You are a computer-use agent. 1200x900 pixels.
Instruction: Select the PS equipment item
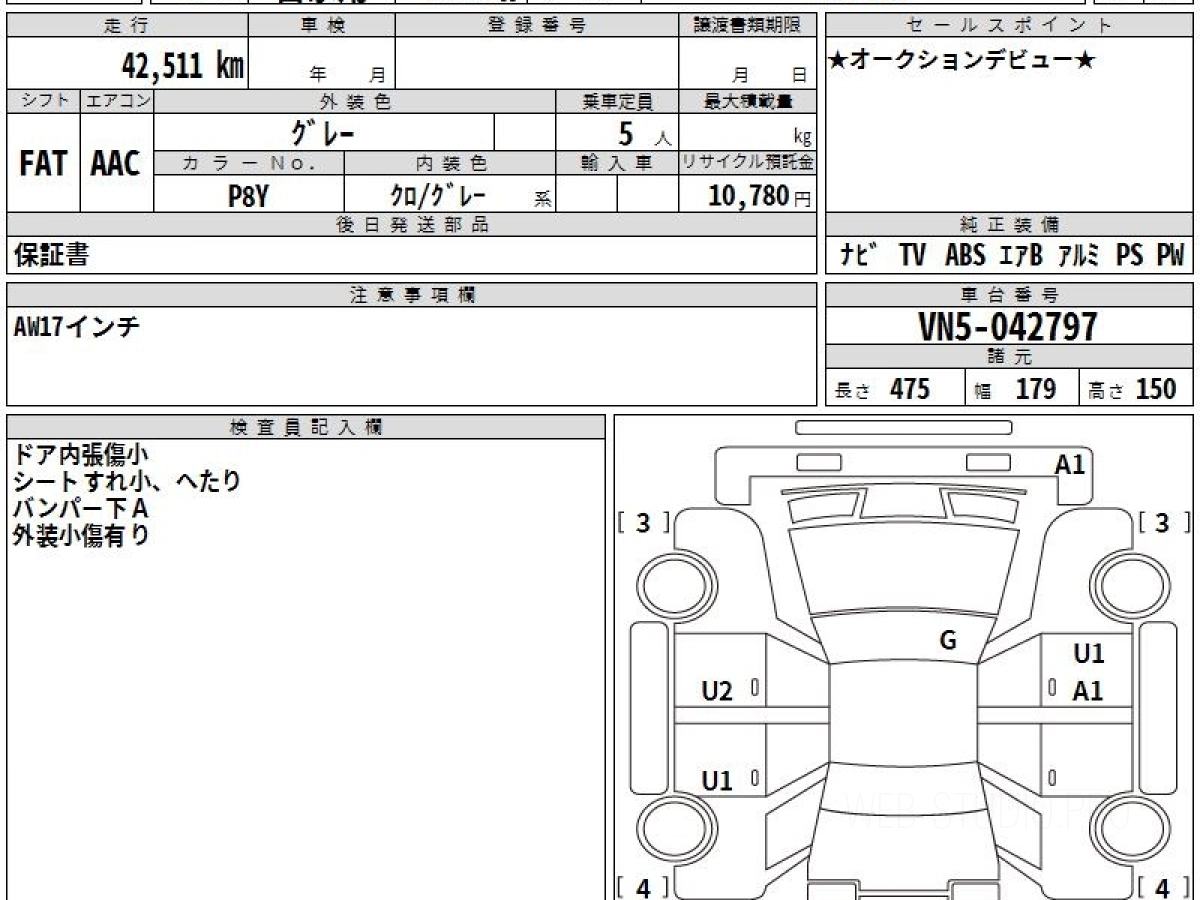click(x=1129, y=256)
